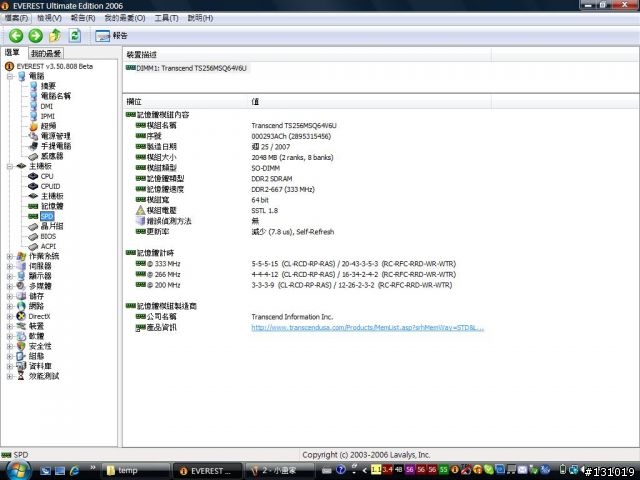This screenshot has height=480, width=640.
Task: Switch to the EVEREST taskbar button
Action: tap(207, 471)
